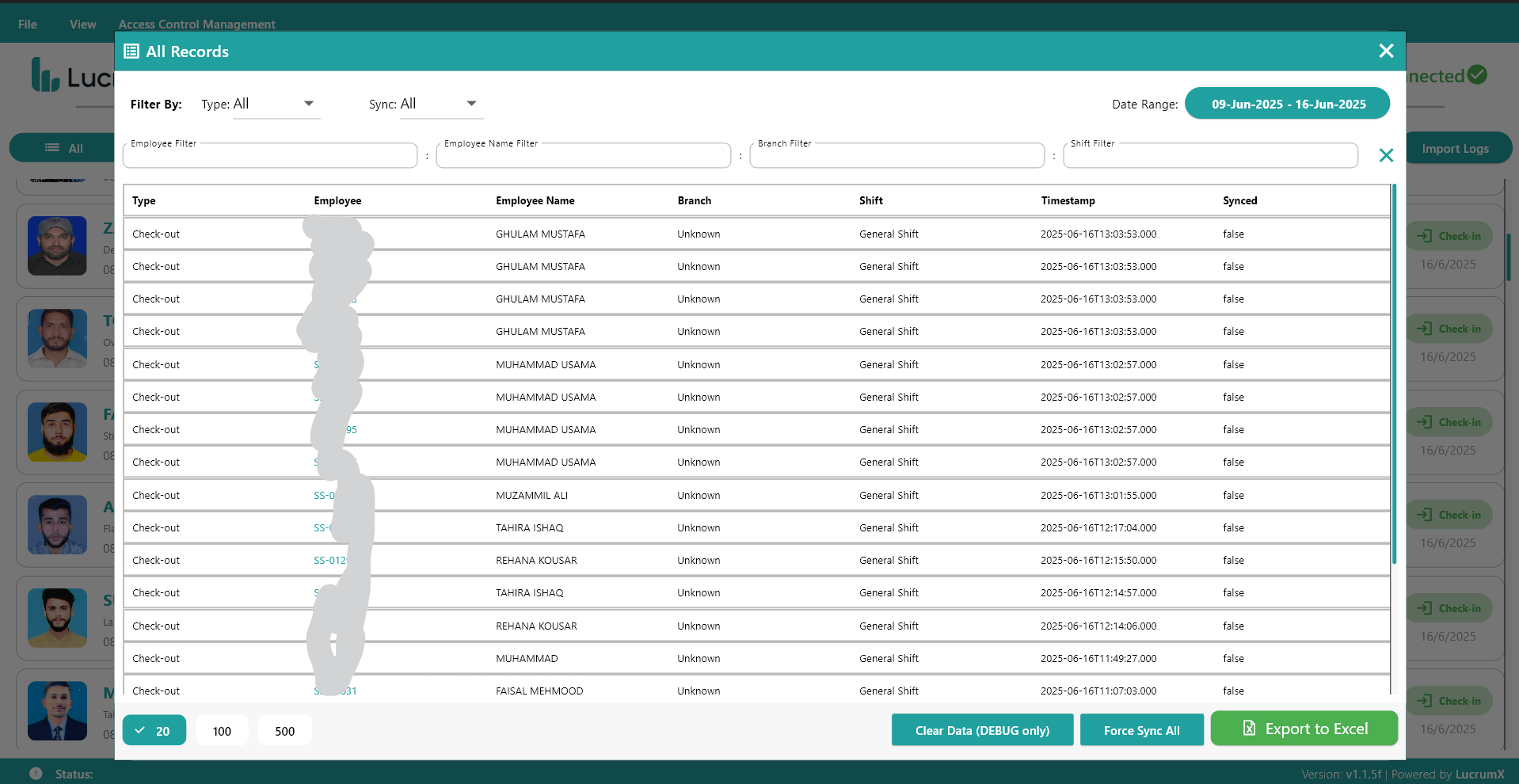Viewport: 1519px width, 784px height.
Task: Click the info icon in the Status bar
Action: tap(36, 773)
